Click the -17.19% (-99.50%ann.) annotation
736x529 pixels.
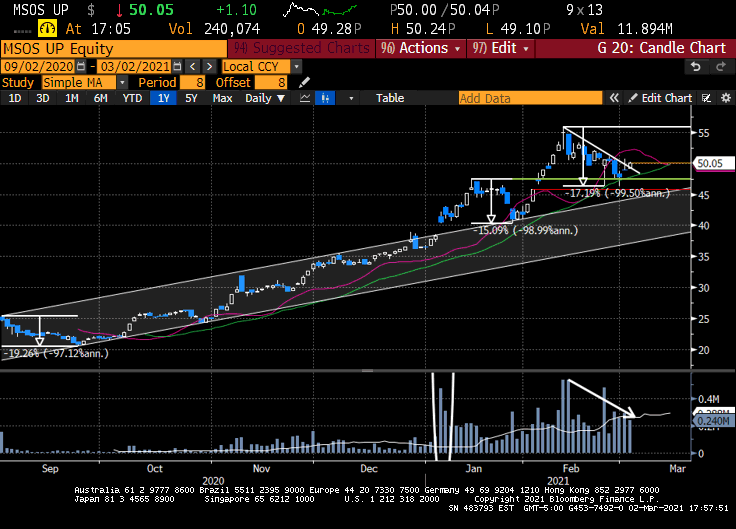pyautogui.click(x=617, y=193)
